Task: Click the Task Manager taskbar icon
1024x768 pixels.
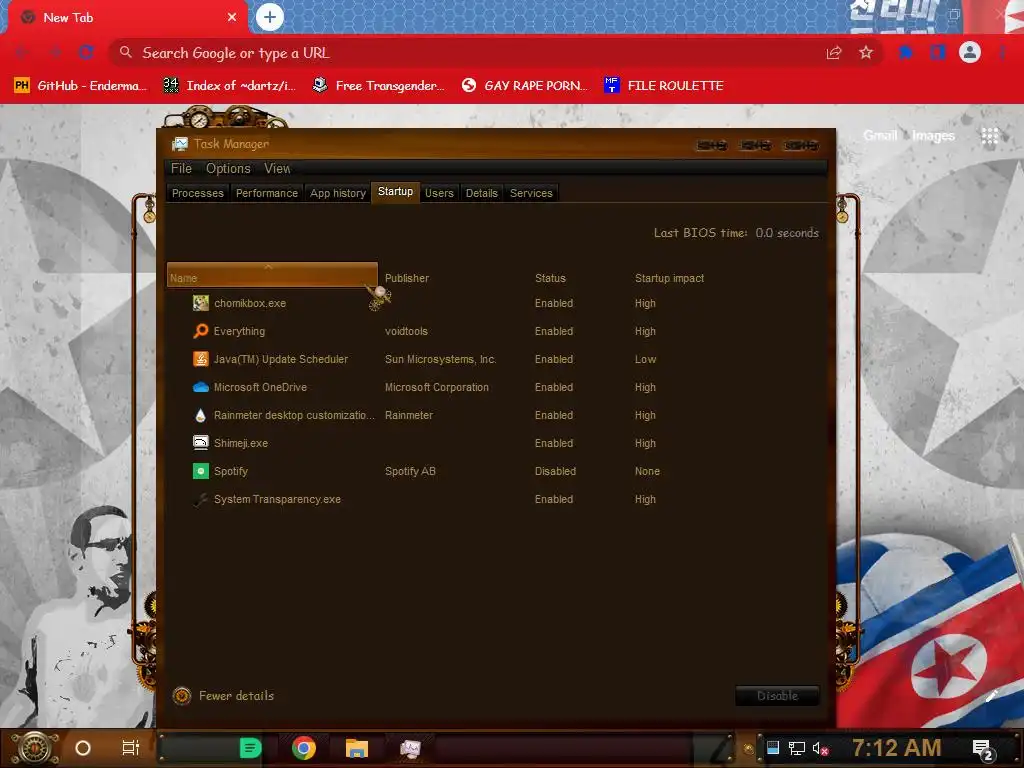Action: coord(410,748)
